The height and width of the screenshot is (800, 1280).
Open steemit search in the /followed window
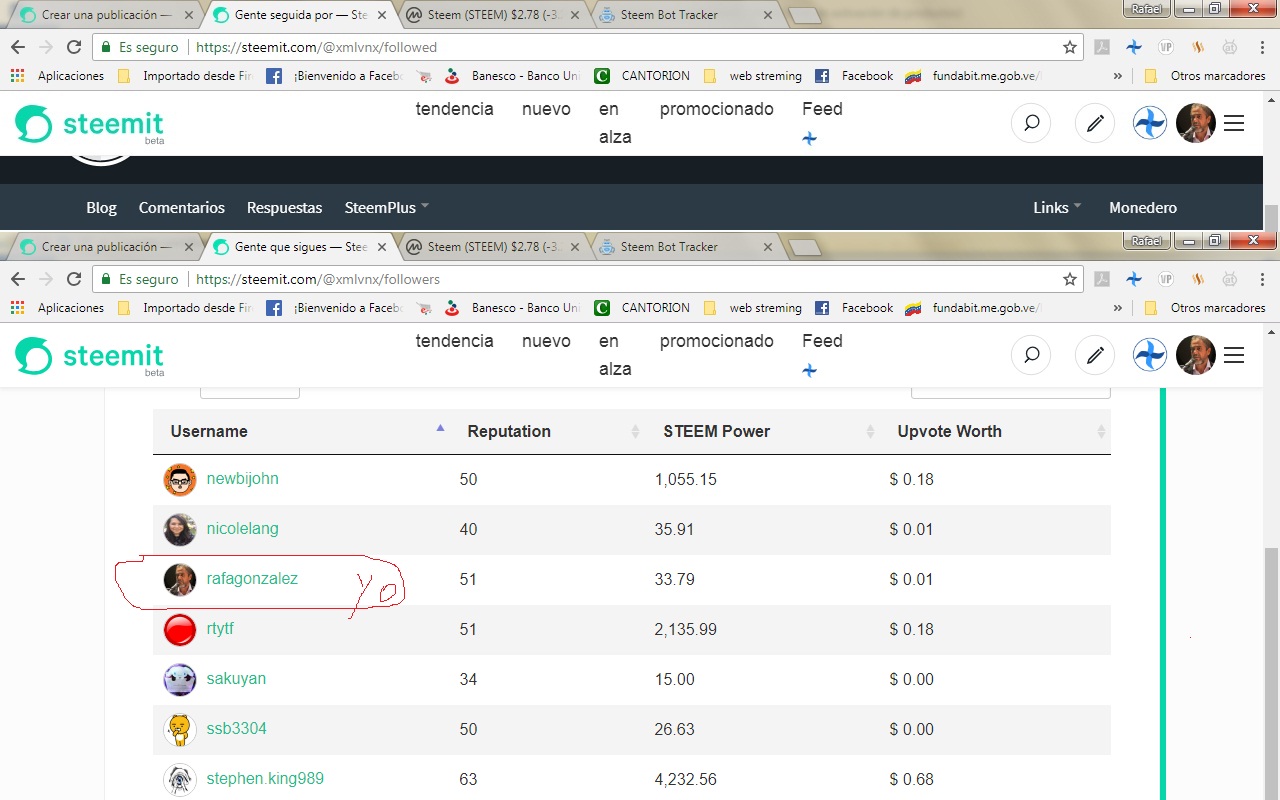pyautogui.click(x=1031, y=123)
